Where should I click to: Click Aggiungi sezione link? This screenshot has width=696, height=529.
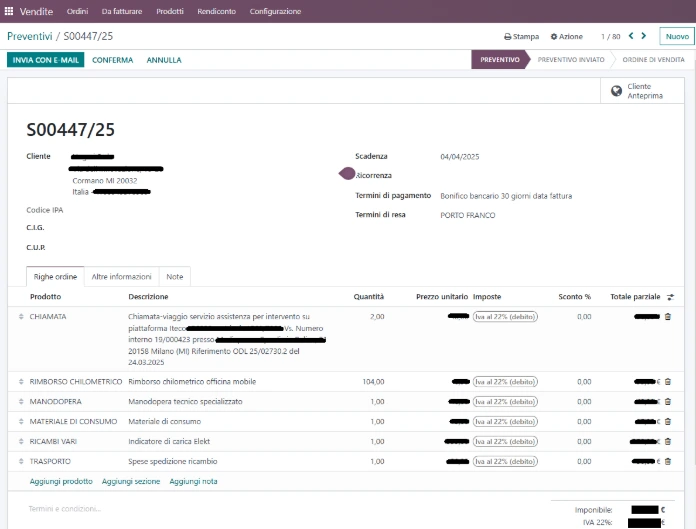(x=131, y=481)
